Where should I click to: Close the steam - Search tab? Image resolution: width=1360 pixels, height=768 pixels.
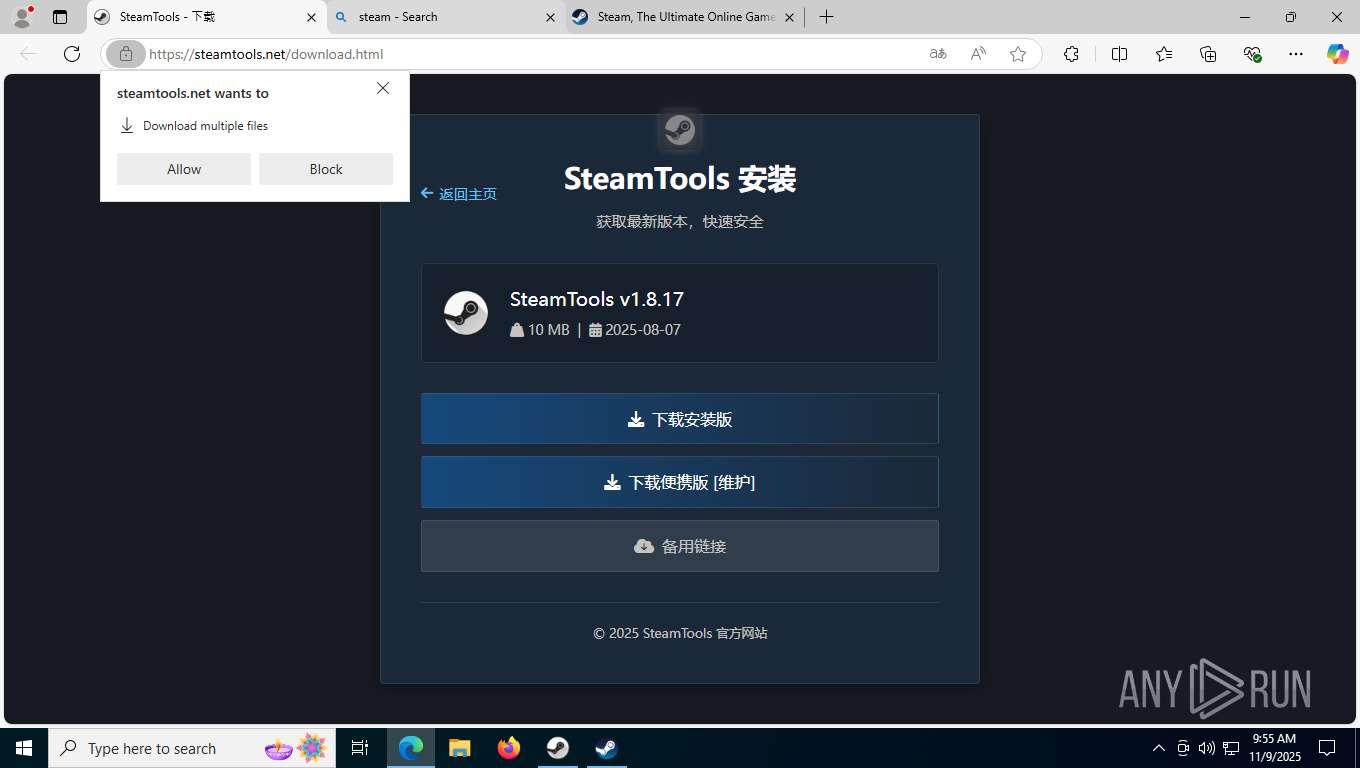[x=550, y=17]
